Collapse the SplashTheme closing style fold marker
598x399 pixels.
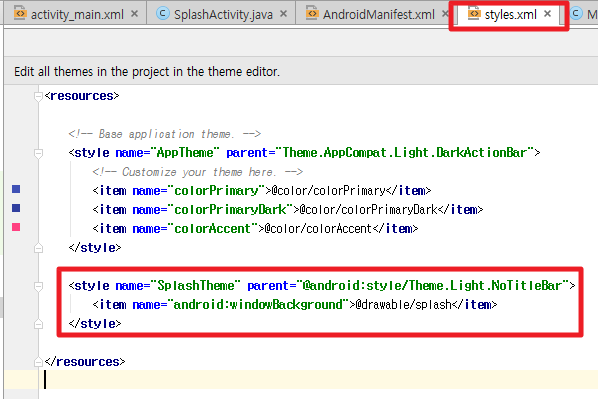click(38, 324)
